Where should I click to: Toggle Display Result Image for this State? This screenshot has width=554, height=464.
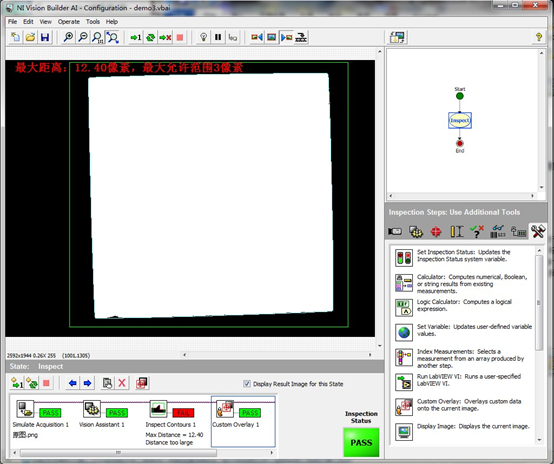pyautogui.click(x=247, y=384)
